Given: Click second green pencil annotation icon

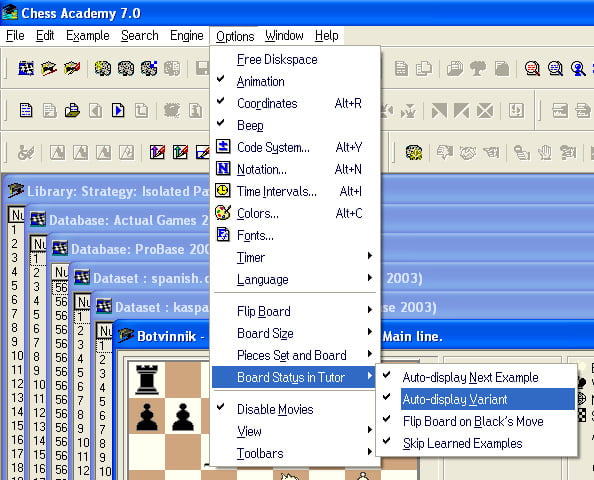Looking at the screenshot, I should (180, 152).
